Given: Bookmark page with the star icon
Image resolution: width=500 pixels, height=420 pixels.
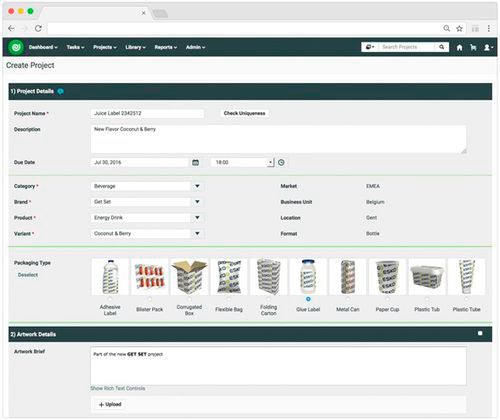Looking at the screenshot, I should 460,29.
